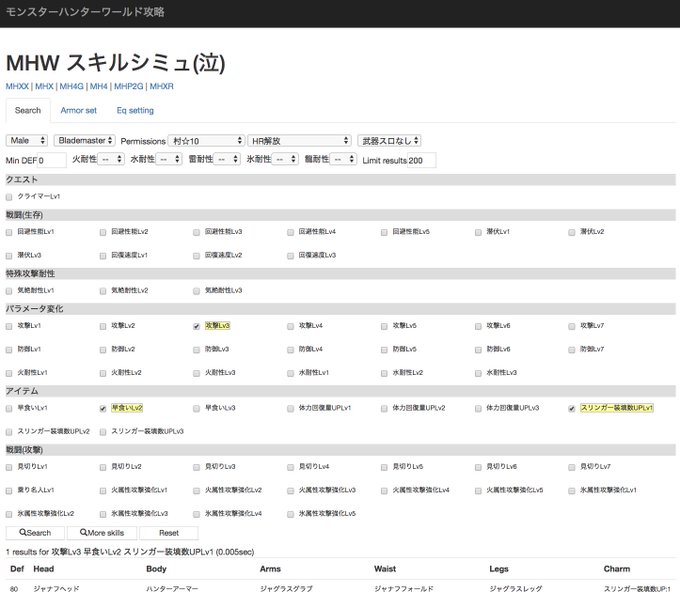Check the 回復速度Lv3 skill

tap(290, 256)
